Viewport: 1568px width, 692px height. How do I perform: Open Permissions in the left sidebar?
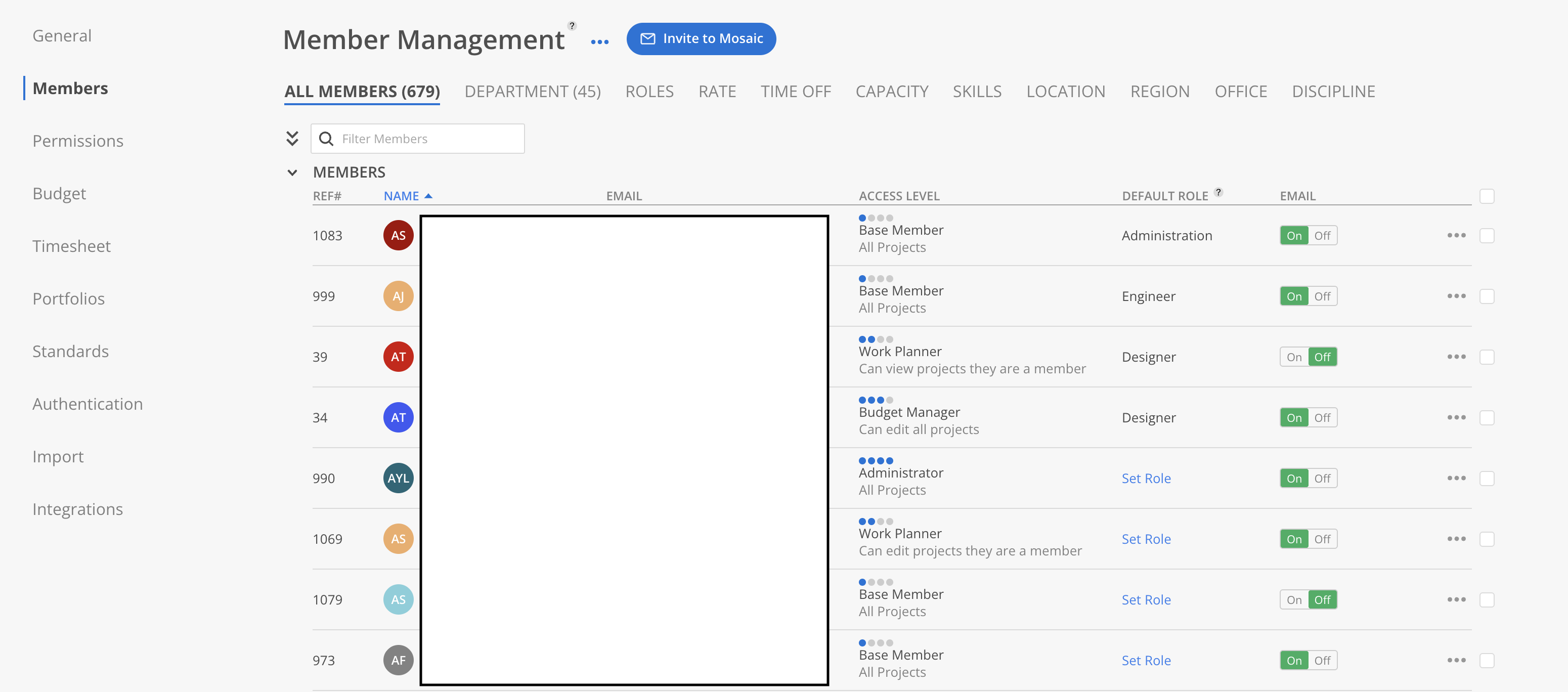point(78,141)
